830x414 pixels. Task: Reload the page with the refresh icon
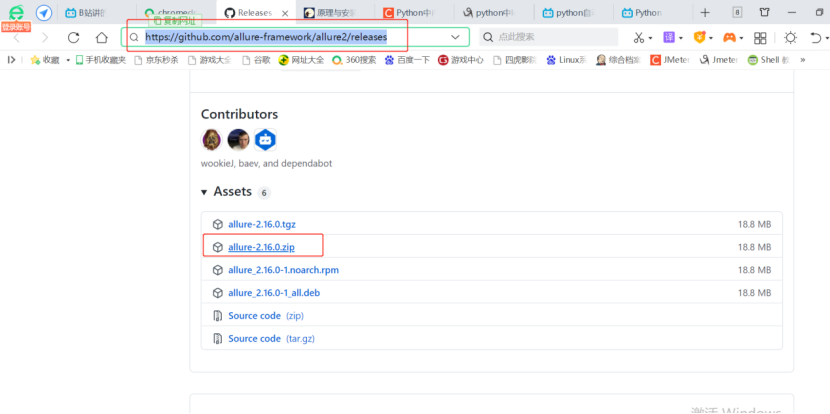pos(73,38)
